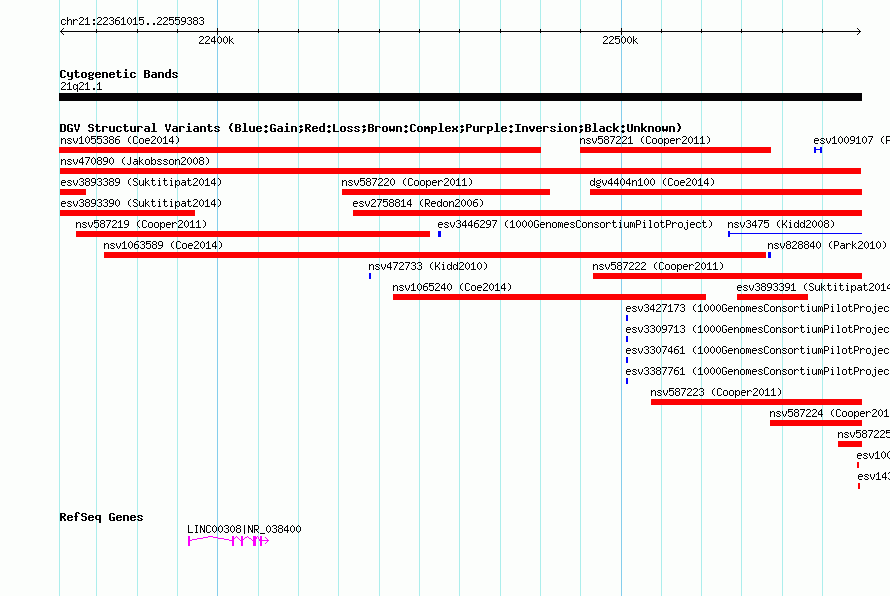Select the esv3893391 red bar
Screen dimensions: 890x596
click(x=773, y=297)
